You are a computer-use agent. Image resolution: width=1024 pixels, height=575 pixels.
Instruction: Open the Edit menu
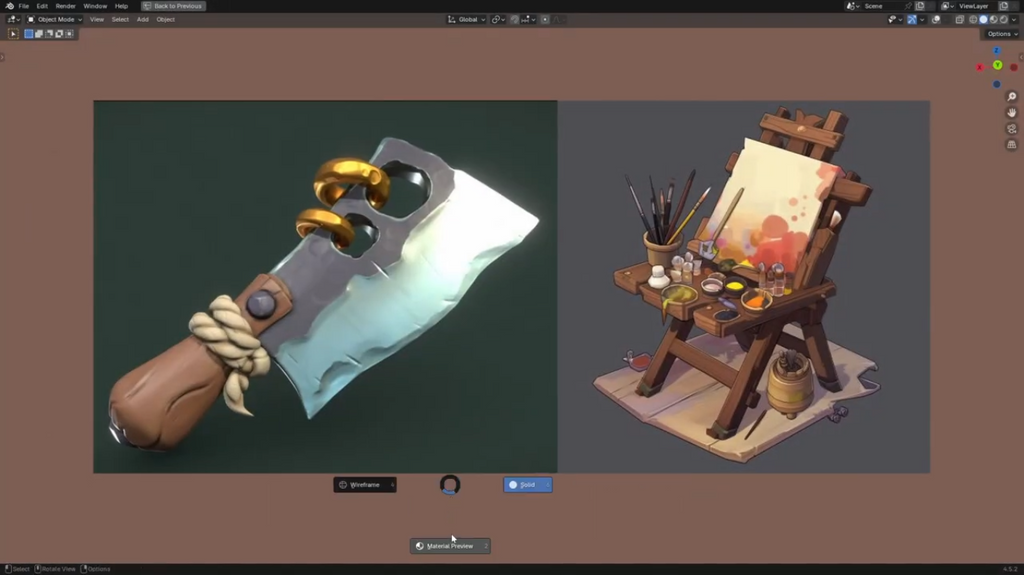point(42,6)
